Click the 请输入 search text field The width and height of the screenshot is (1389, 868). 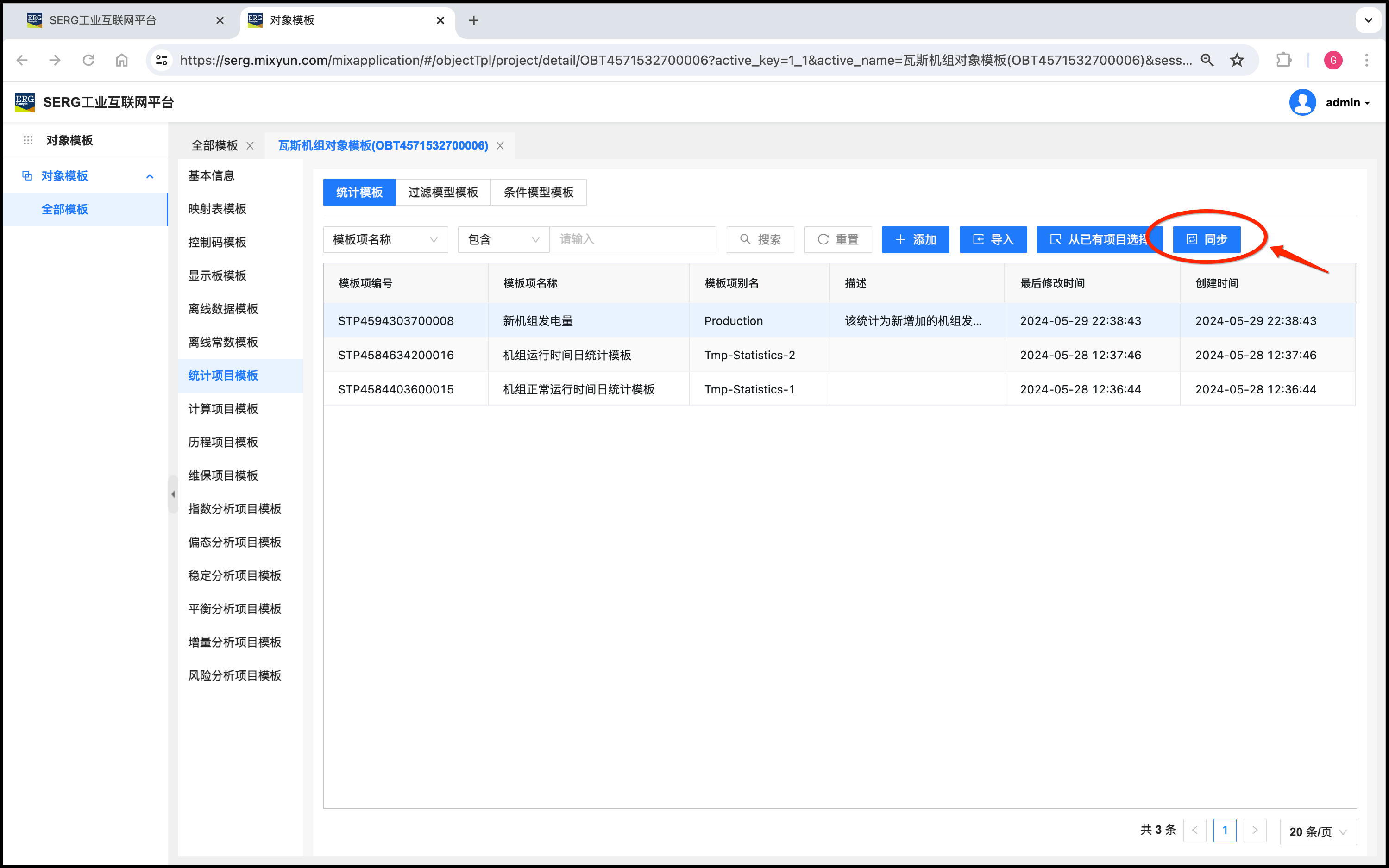[633, 239]
